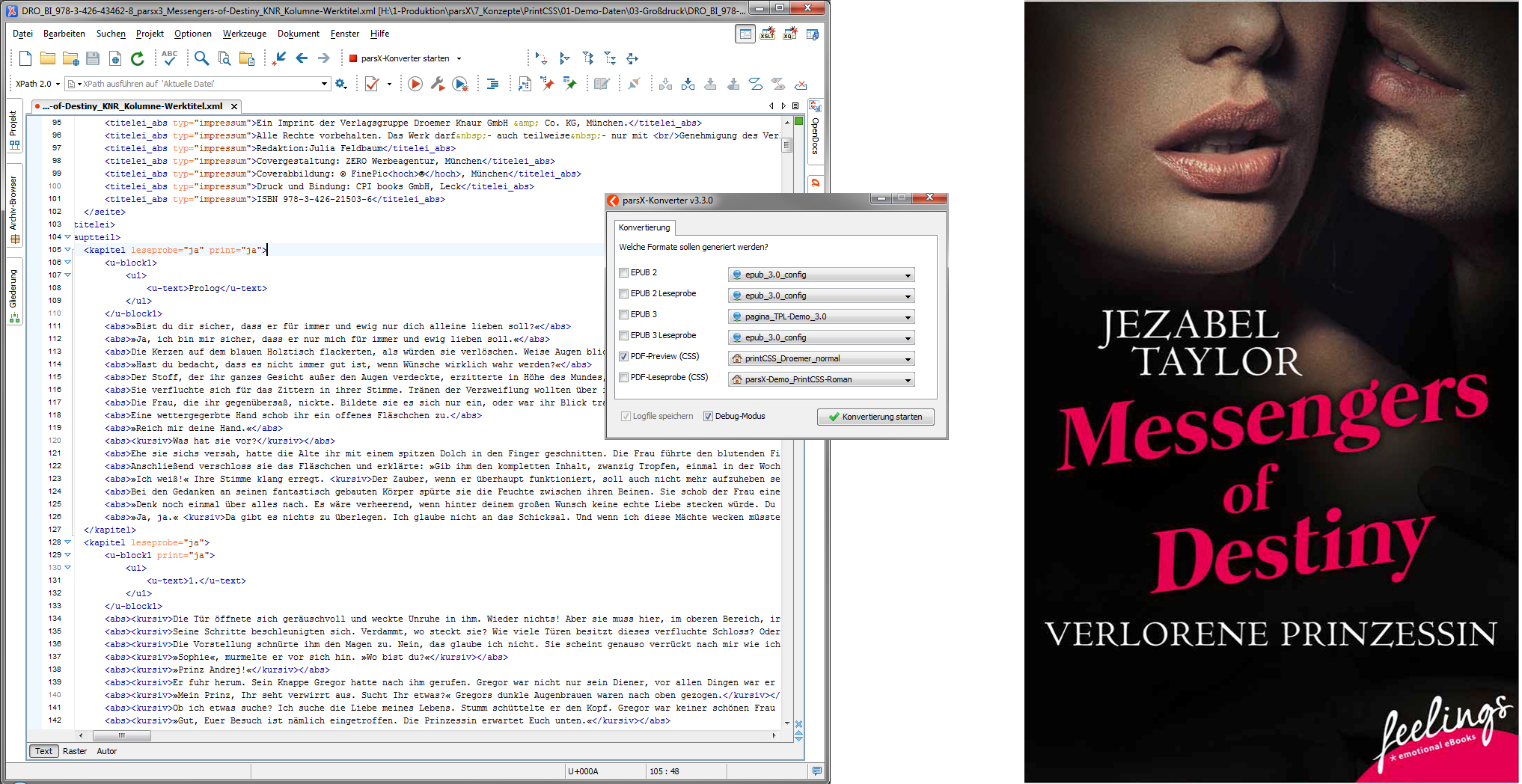Viewport: 1522px width, 784px height.
Task: Click the red pin icon in the toolbar
Action: point(548,84)
